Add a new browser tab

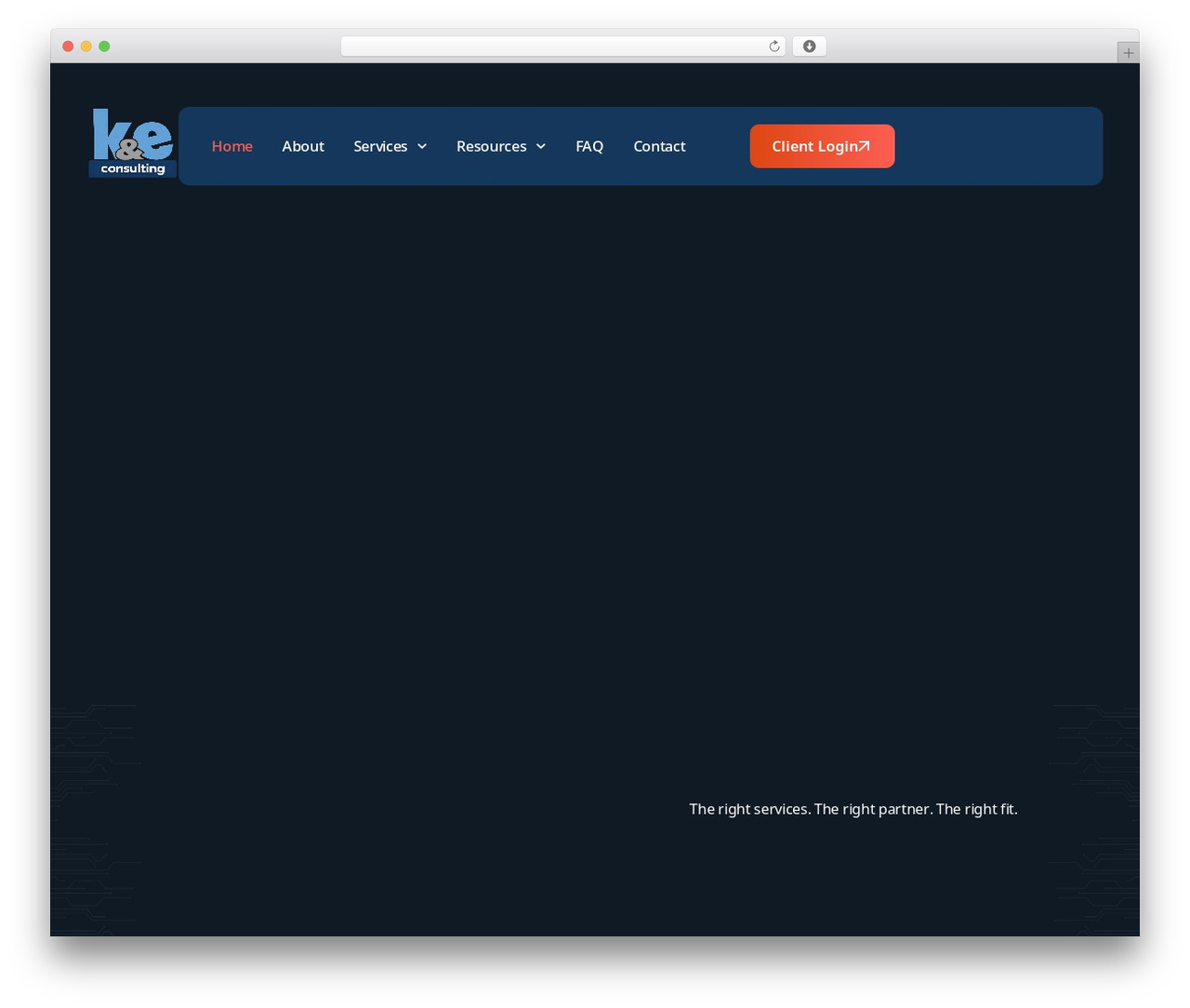[x=1128, y=53]
